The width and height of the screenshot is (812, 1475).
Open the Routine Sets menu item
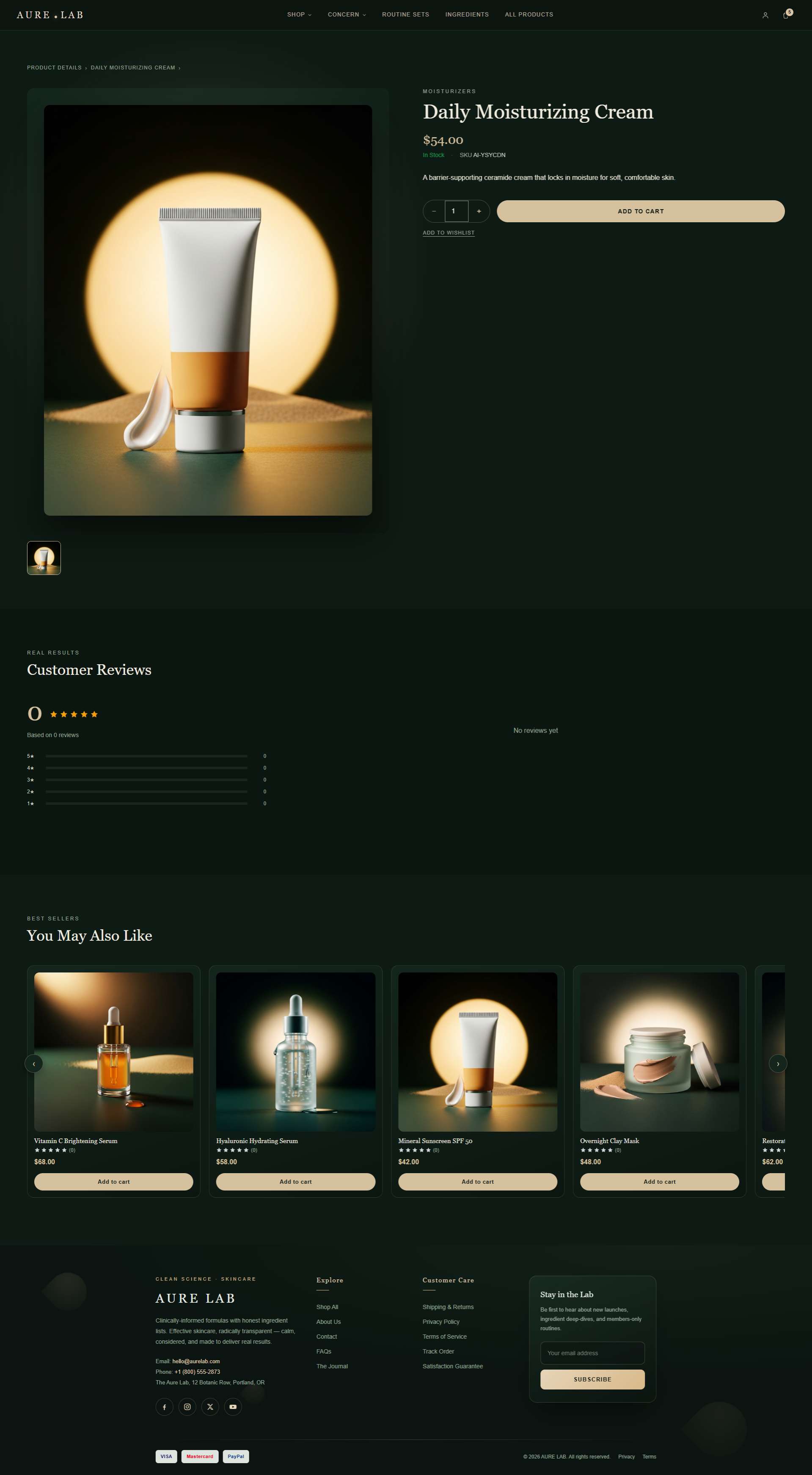click(406, 15)
